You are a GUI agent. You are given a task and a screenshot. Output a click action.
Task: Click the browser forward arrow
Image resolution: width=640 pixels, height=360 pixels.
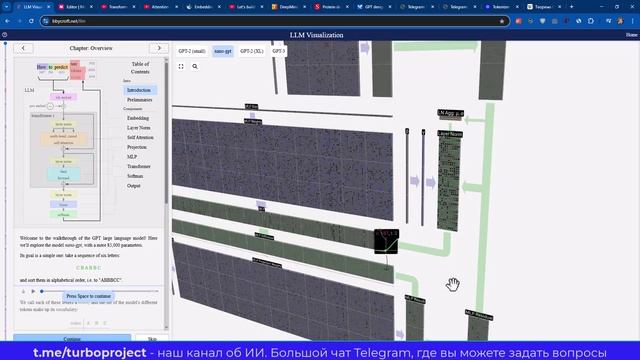19,21
